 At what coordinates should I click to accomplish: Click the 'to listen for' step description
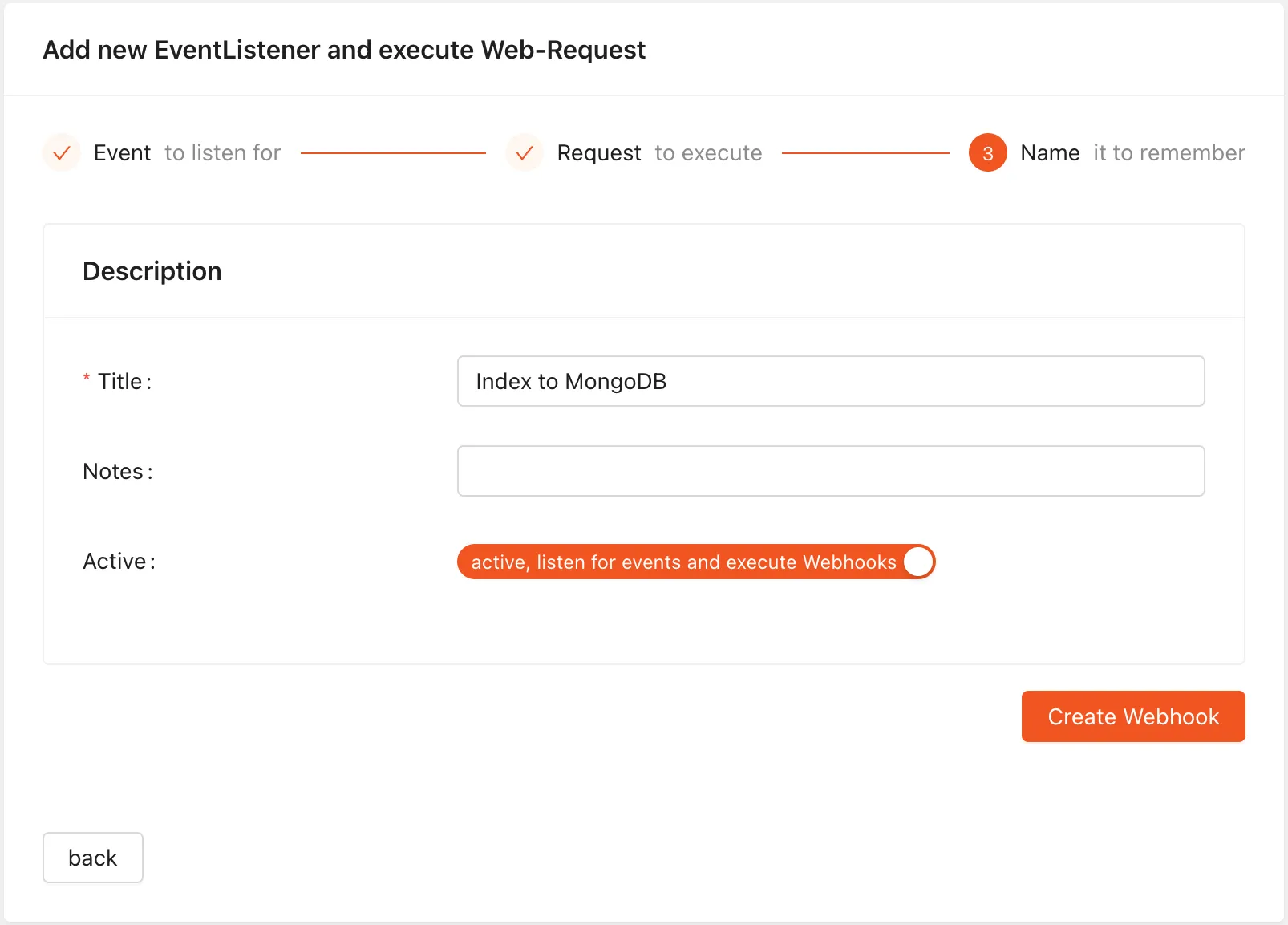(222, 152)
